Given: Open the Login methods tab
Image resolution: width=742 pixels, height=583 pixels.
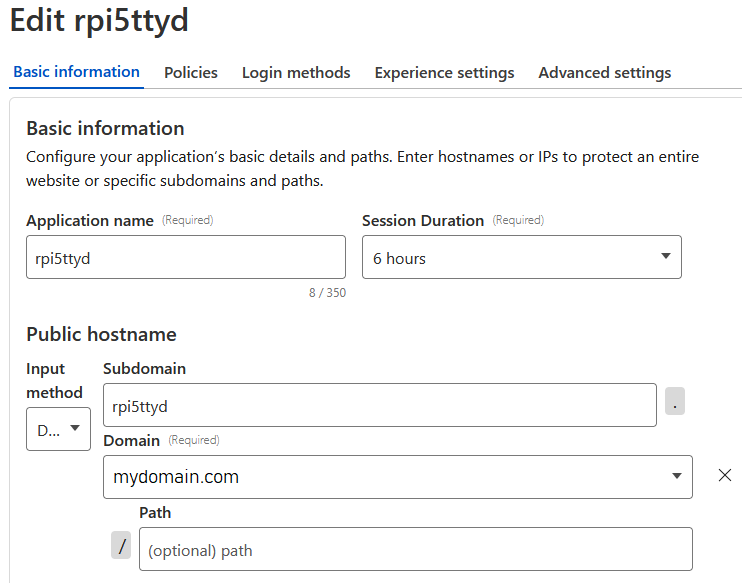Looking at the screenshot, I should pyautogui.click(x=296, y=73).
